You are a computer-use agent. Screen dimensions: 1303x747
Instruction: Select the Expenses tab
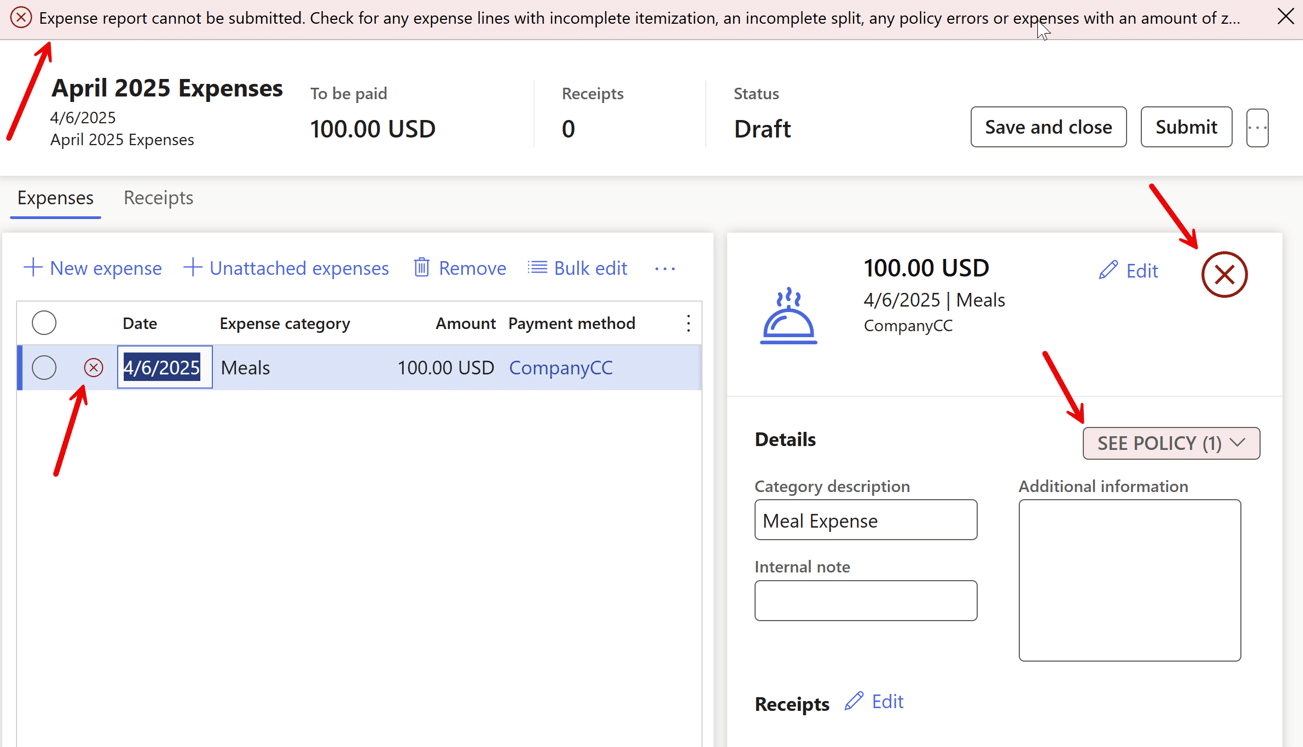click(x=55, y=198)
